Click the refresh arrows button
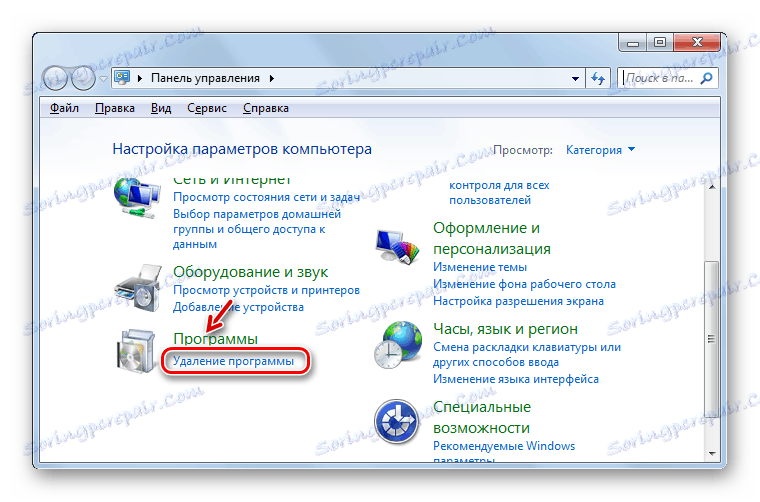The height and width of the screenshot is (502, 760). point(598,78)
